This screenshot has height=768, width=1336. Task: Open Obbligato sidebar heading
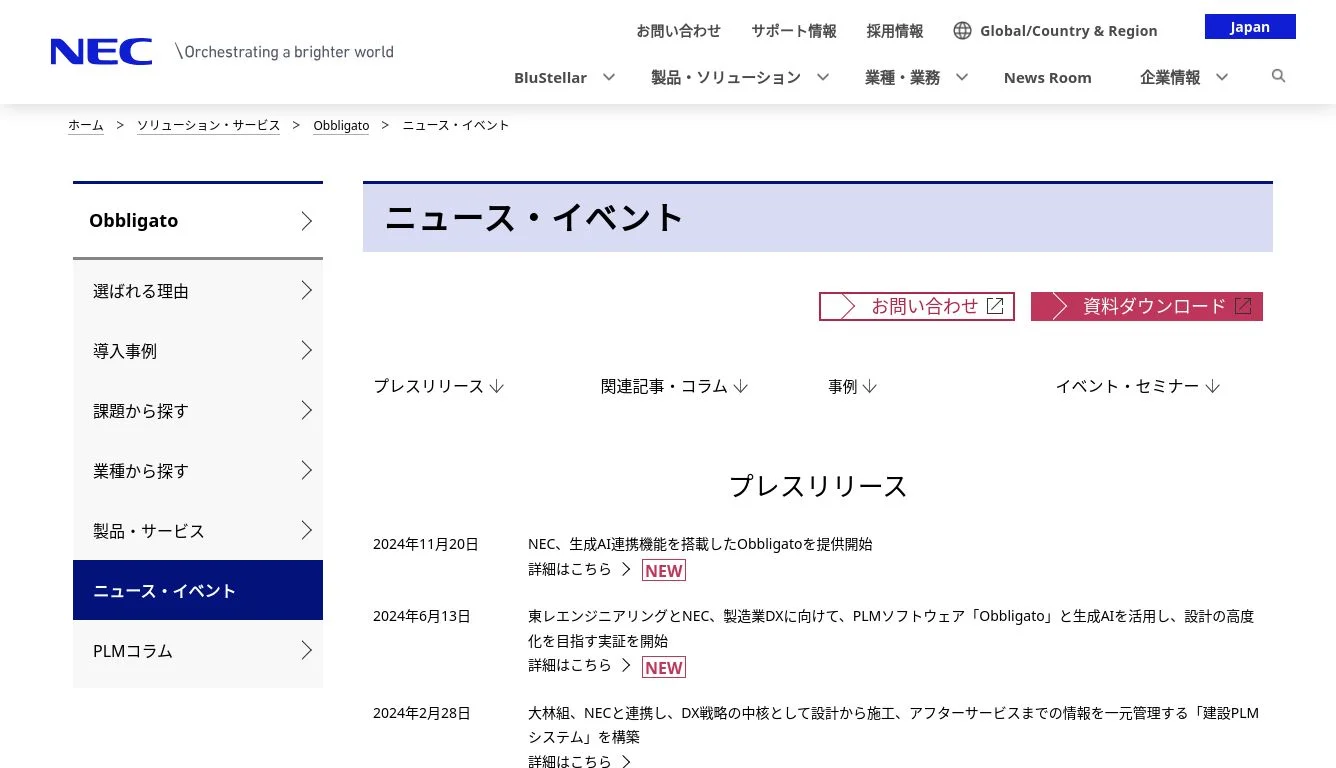click(x=198, y=221)
